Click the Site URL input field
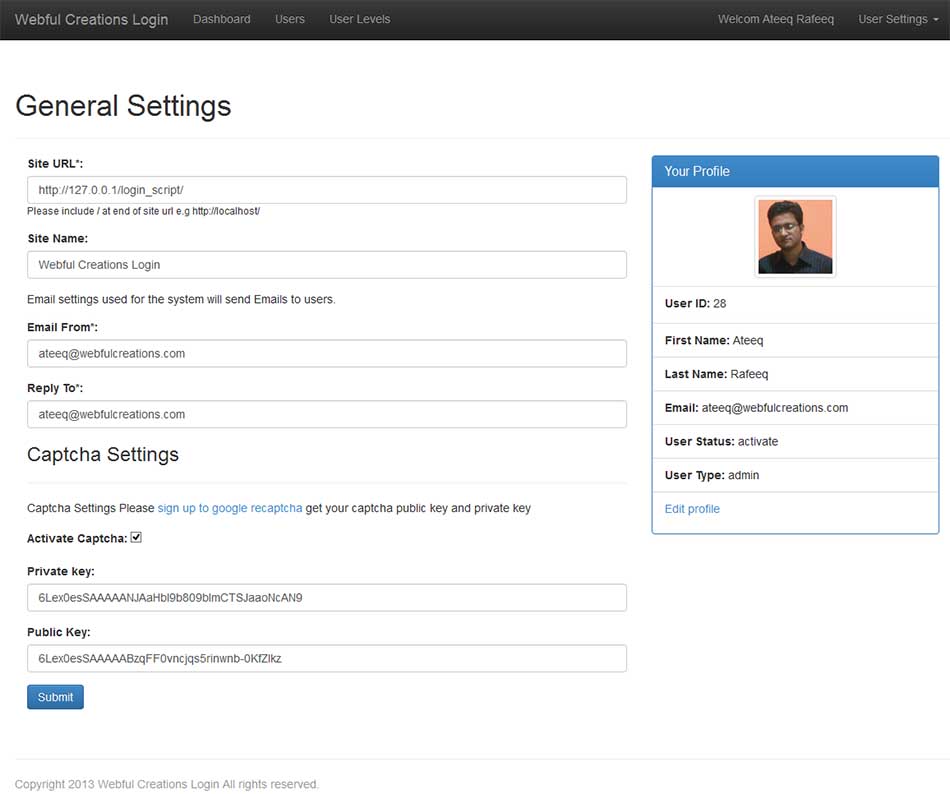 click(326, 190)
